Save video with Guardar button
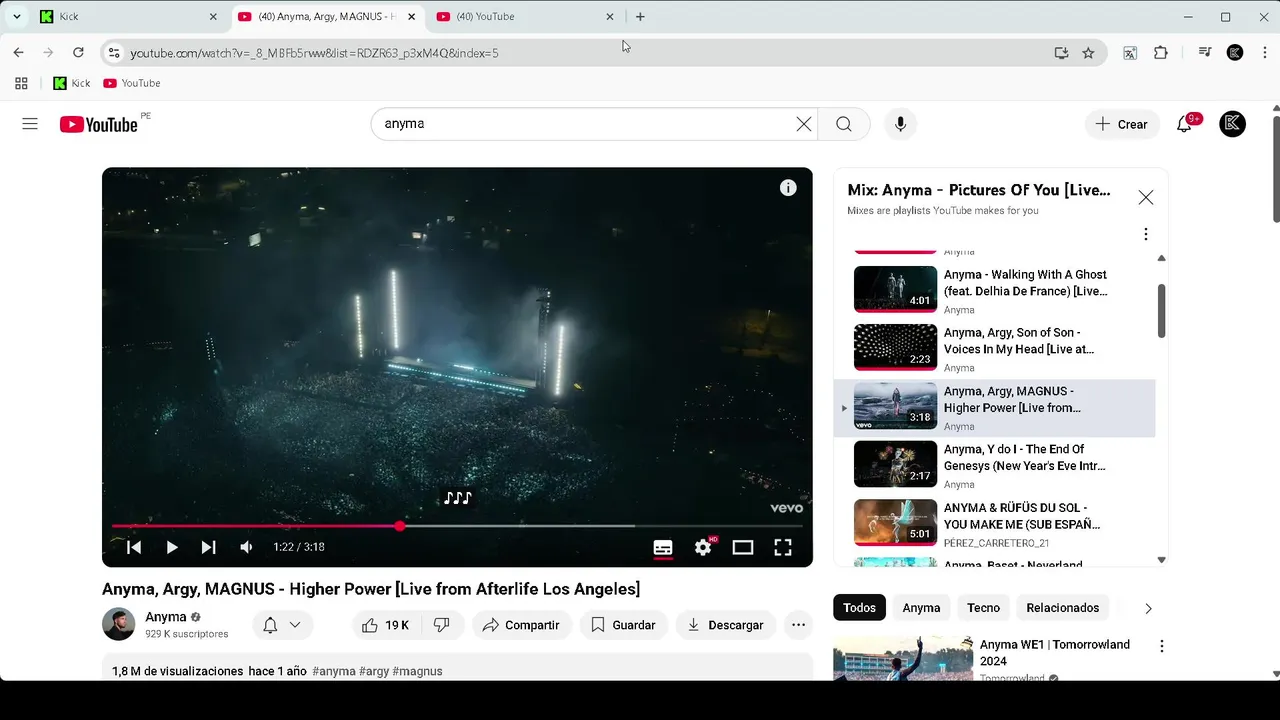Screen dimensions: 1280x720 click(623, 625)
